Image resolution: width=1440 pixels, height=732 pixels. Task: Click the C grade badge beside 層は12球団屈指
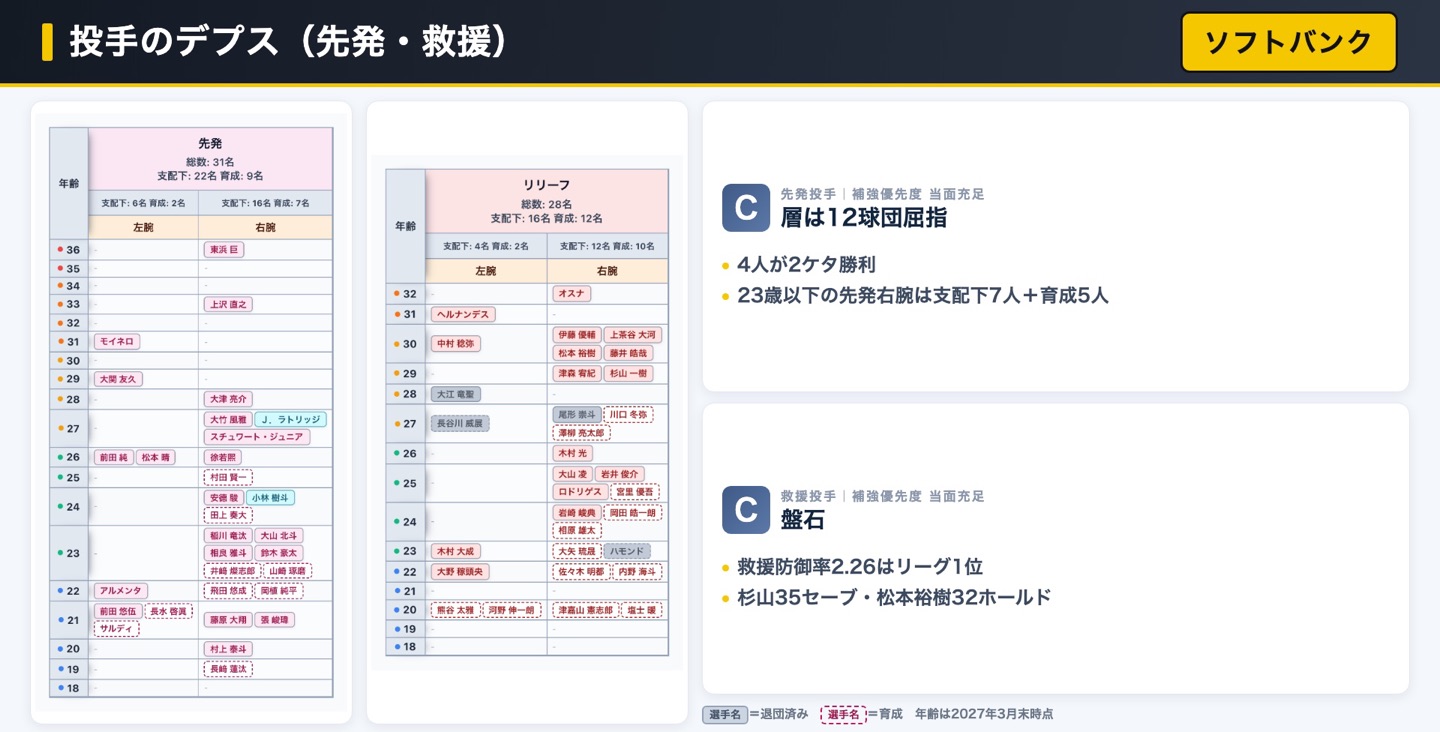click(x=746, y=208)
